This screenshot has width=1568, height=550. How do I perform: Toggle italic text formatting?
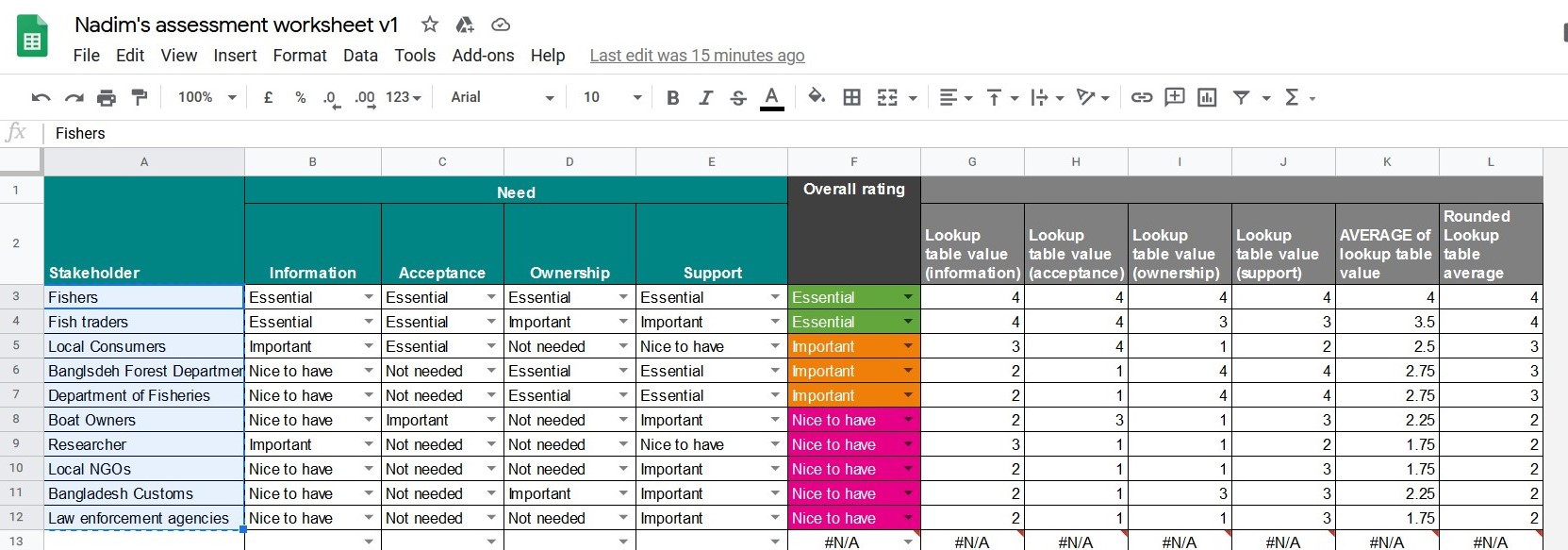pos(705,97)
